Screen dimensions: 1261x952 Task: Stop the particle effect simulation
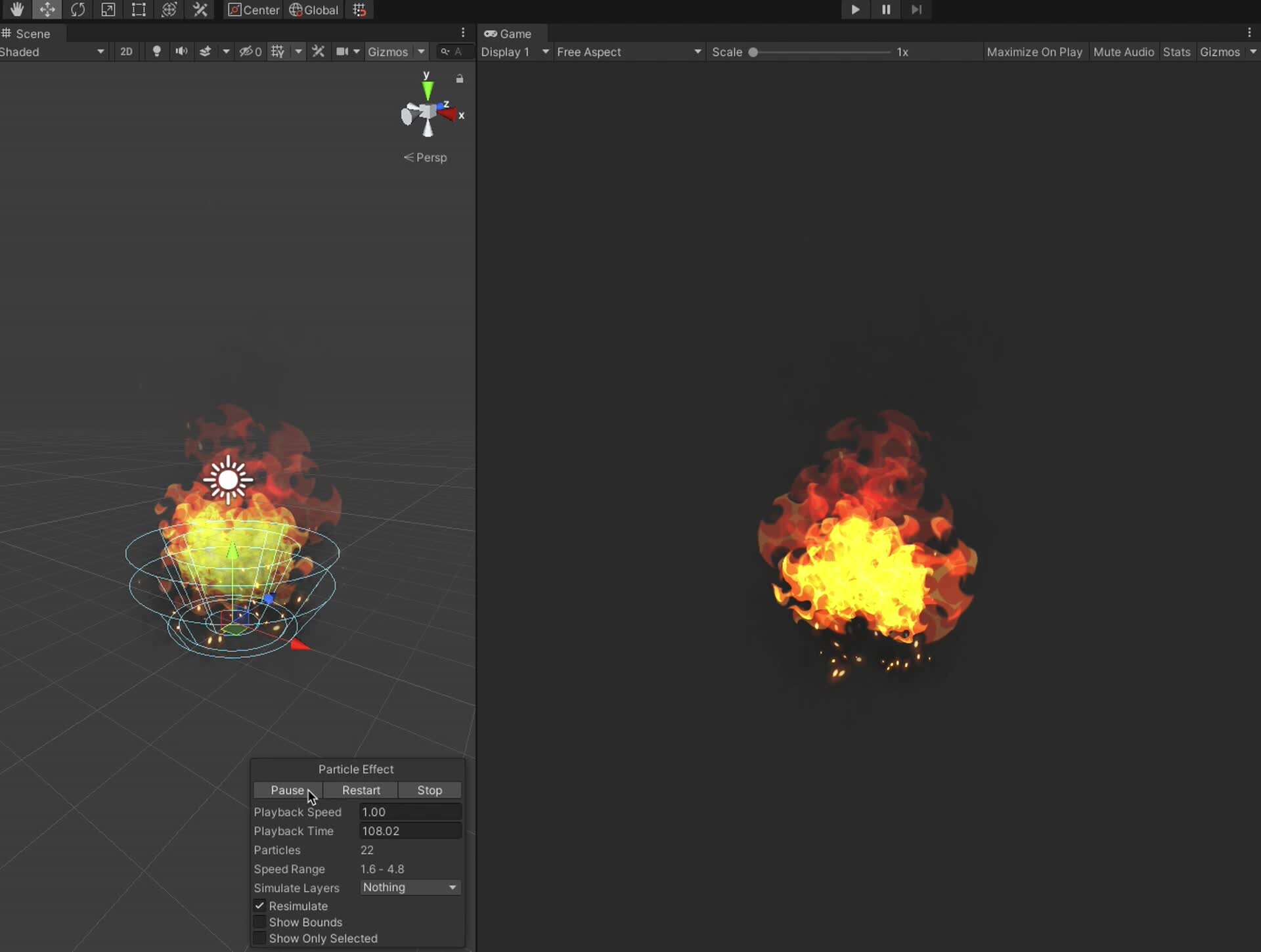tap(429, 790)
